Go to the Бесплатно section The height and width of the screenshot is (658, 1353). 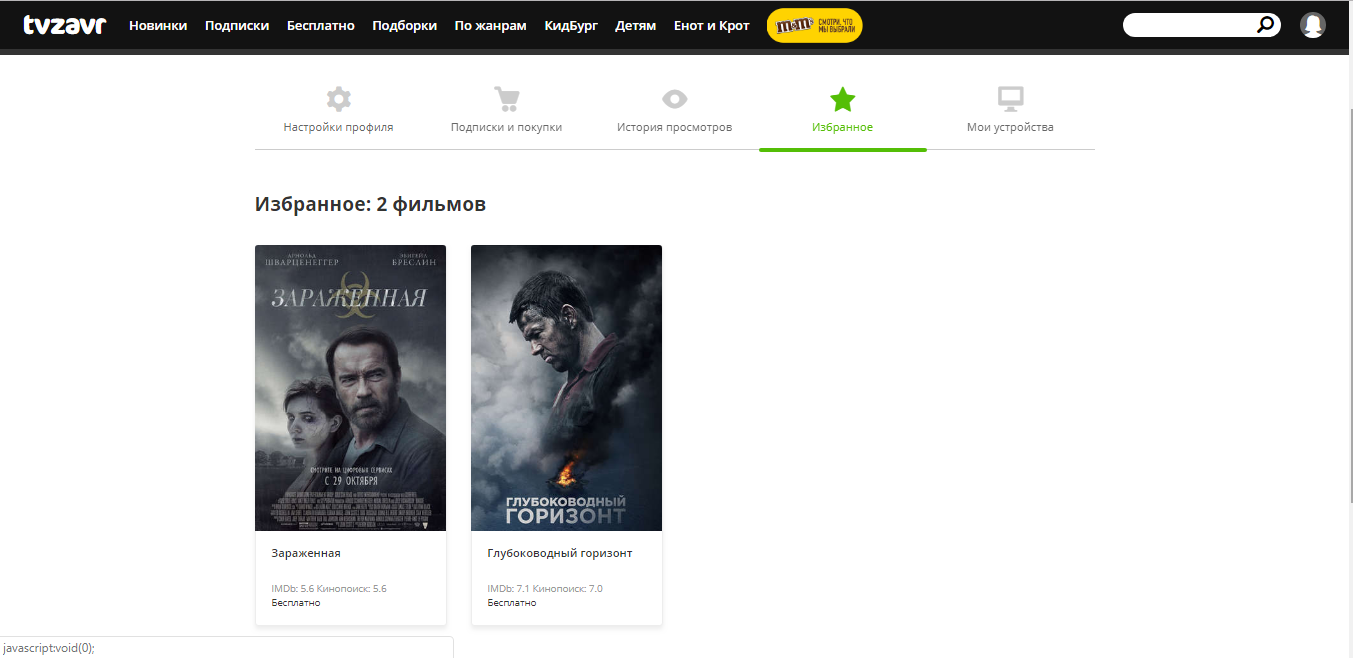point(320,26)
